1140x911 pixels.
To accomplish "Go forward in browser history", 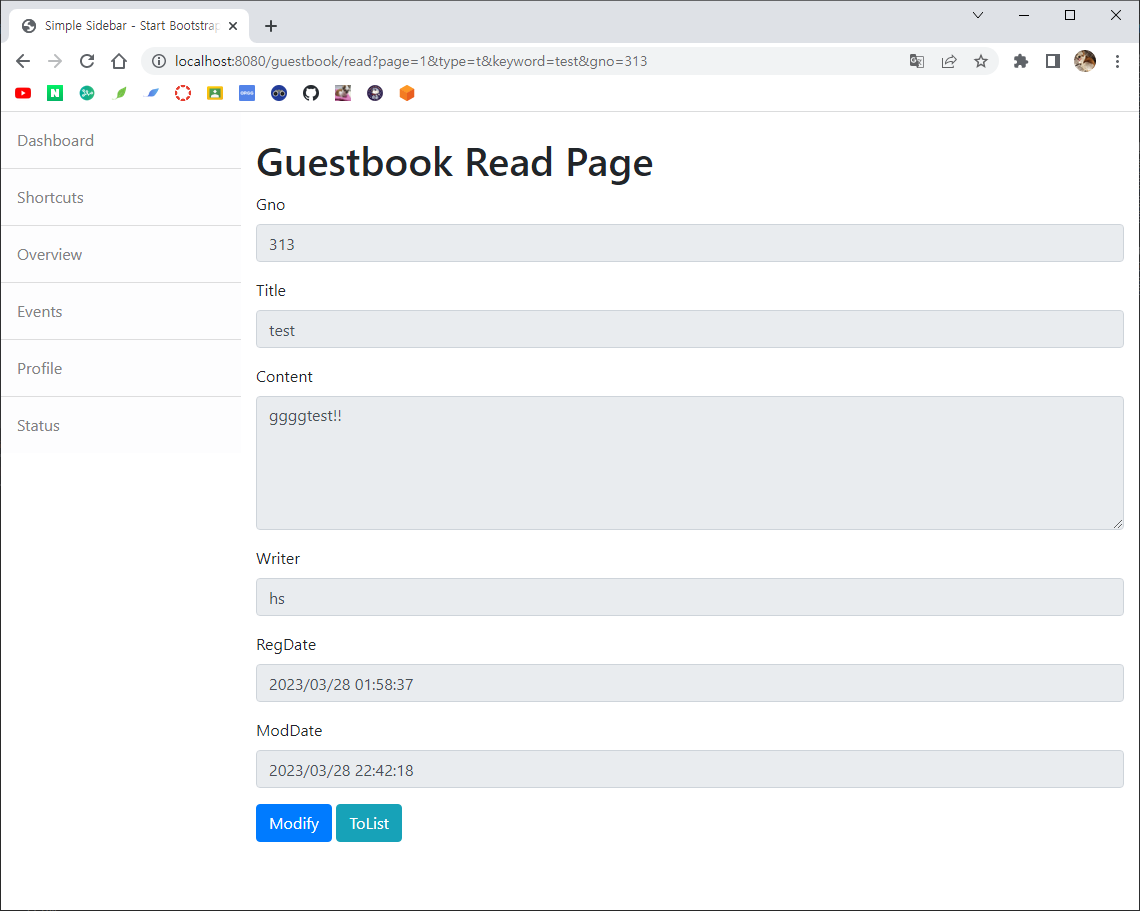I will 55,61.
